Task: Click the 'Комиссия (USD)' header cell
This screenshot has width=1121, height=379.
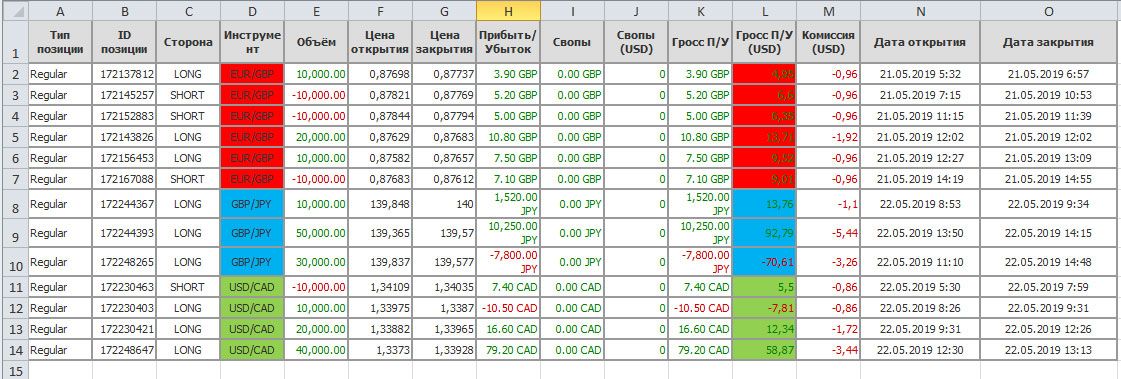Action: (828, 42)
